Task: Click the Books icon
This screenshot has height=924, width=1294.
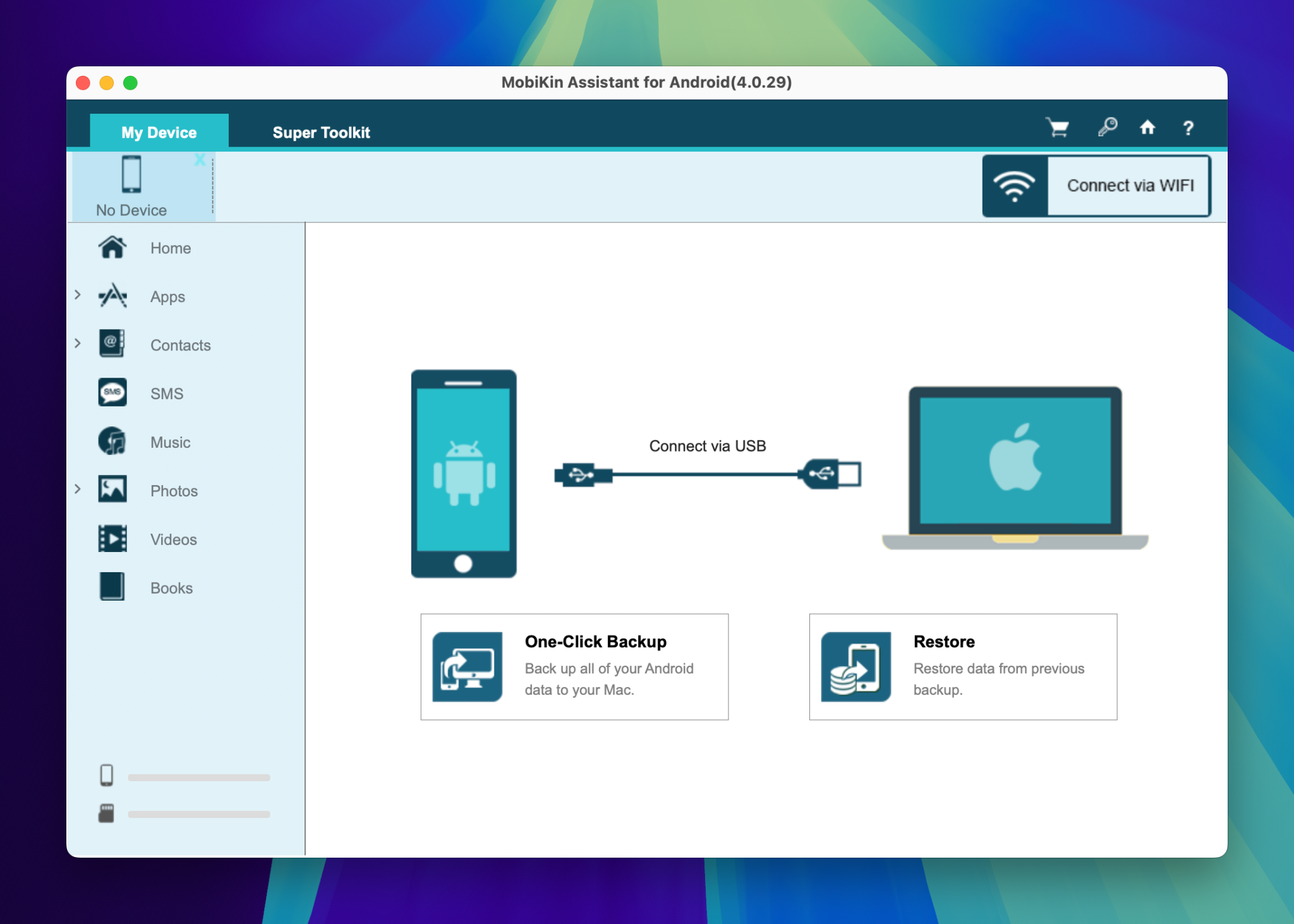Action: [x=112, y=587]
